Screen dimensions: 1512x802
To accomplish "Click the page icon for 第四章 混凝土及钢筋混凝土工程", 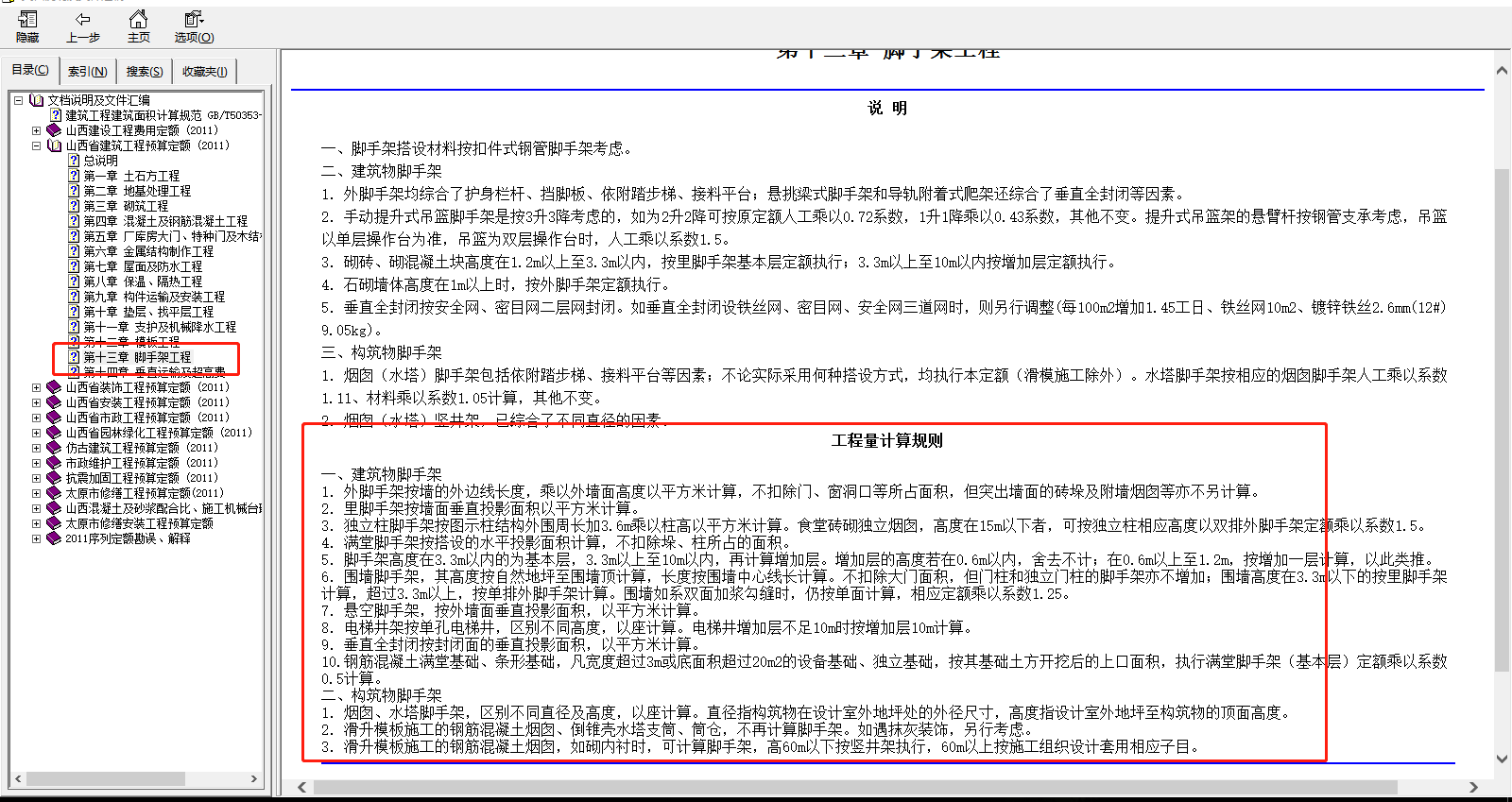I will tap(74, 221).
